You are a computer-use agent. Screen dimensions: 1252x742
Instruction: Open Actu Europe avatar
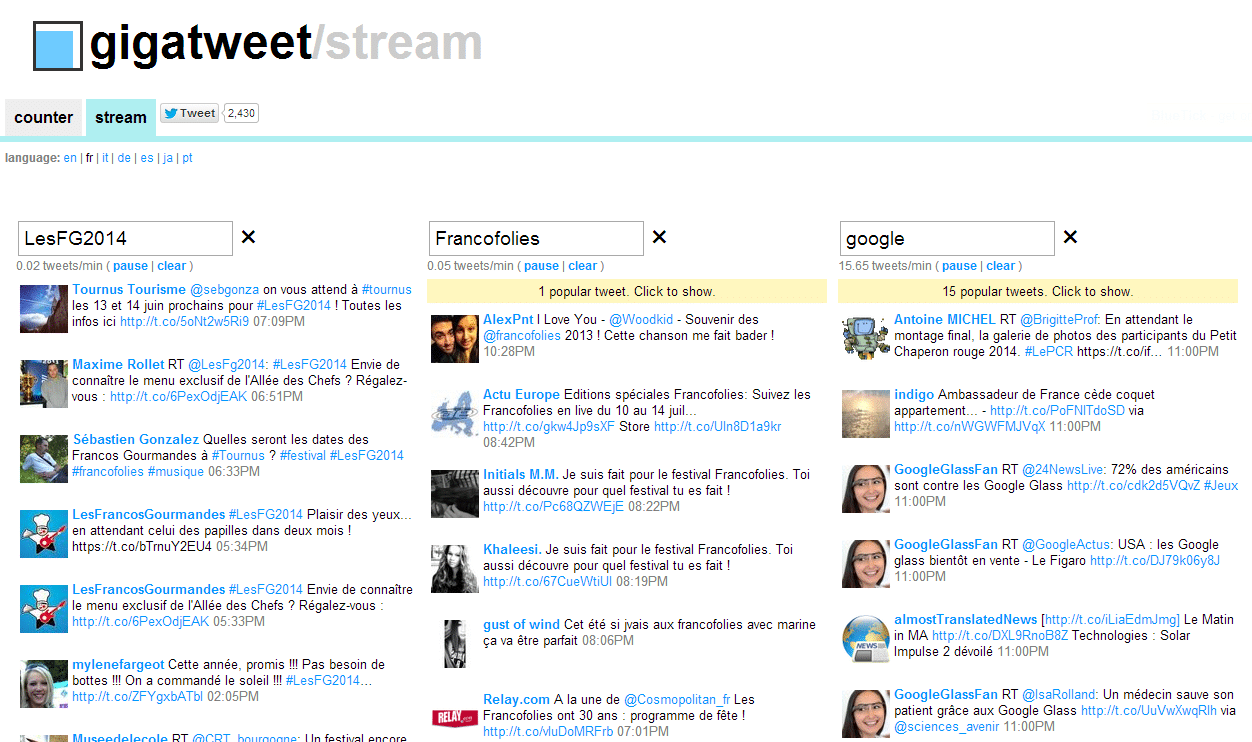click(x=455, y=413)
